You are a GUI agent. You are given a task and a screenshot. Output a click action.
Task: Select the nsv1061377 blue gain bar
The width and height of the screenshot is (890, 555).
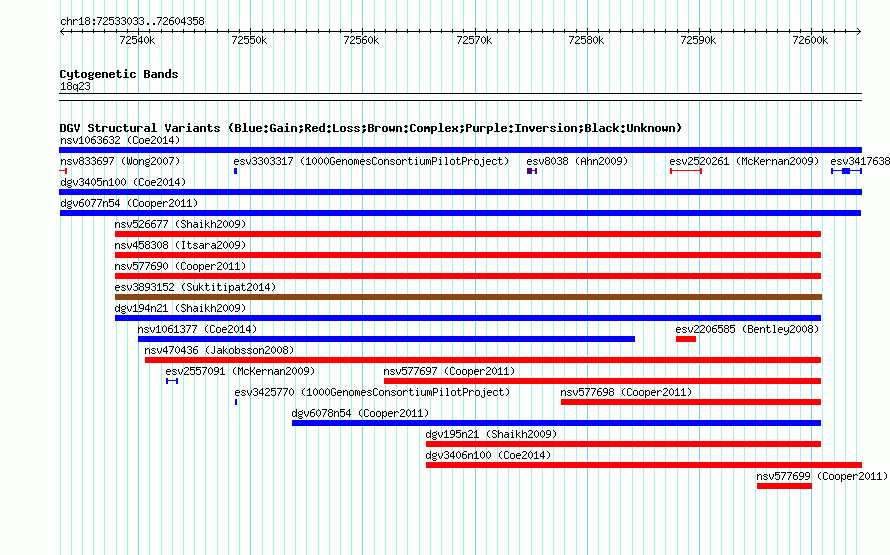(x=386, y=339)
